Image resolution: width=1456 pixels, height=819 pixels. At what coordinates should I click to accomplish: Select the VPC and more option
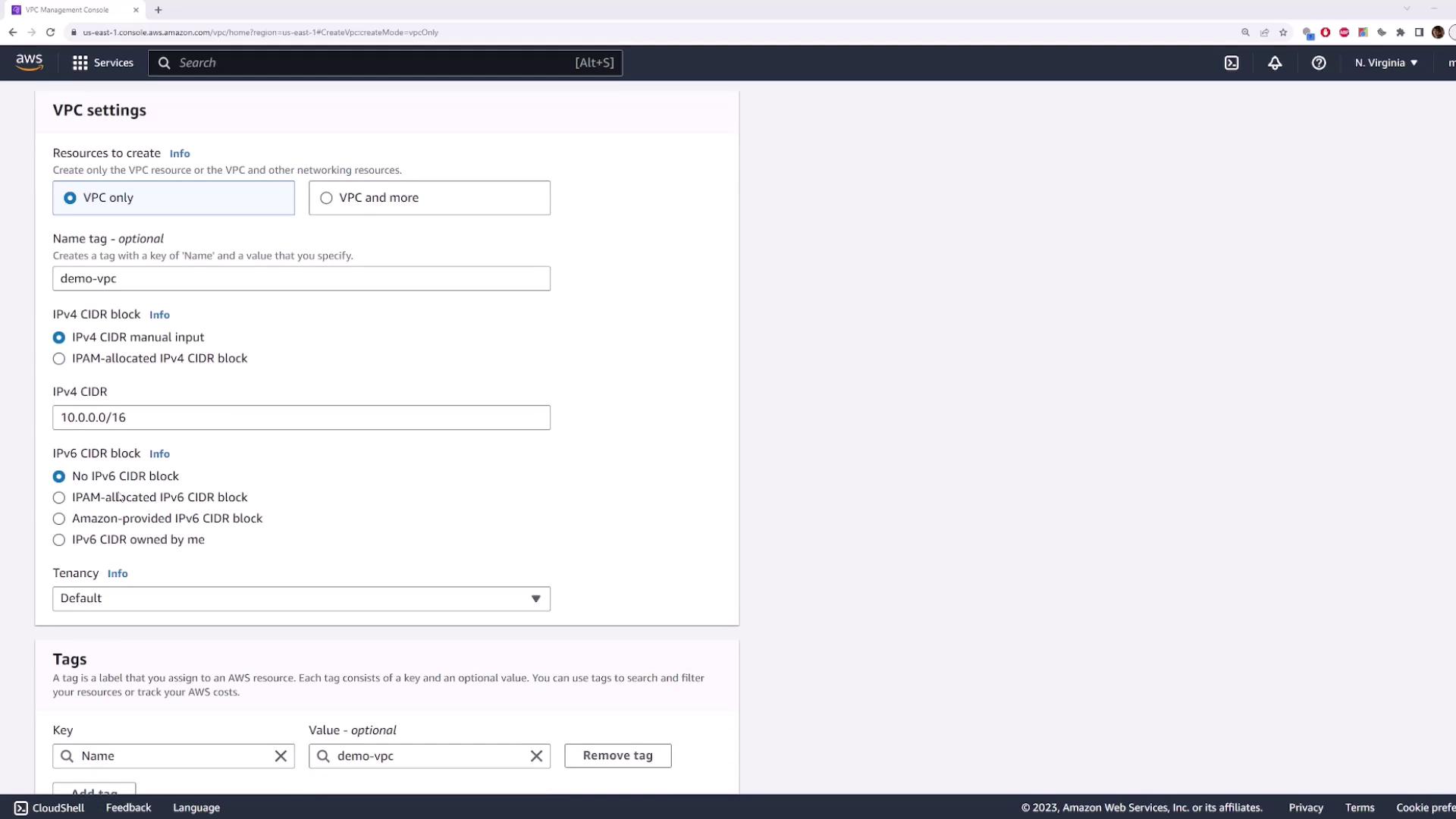coord(327,198)
